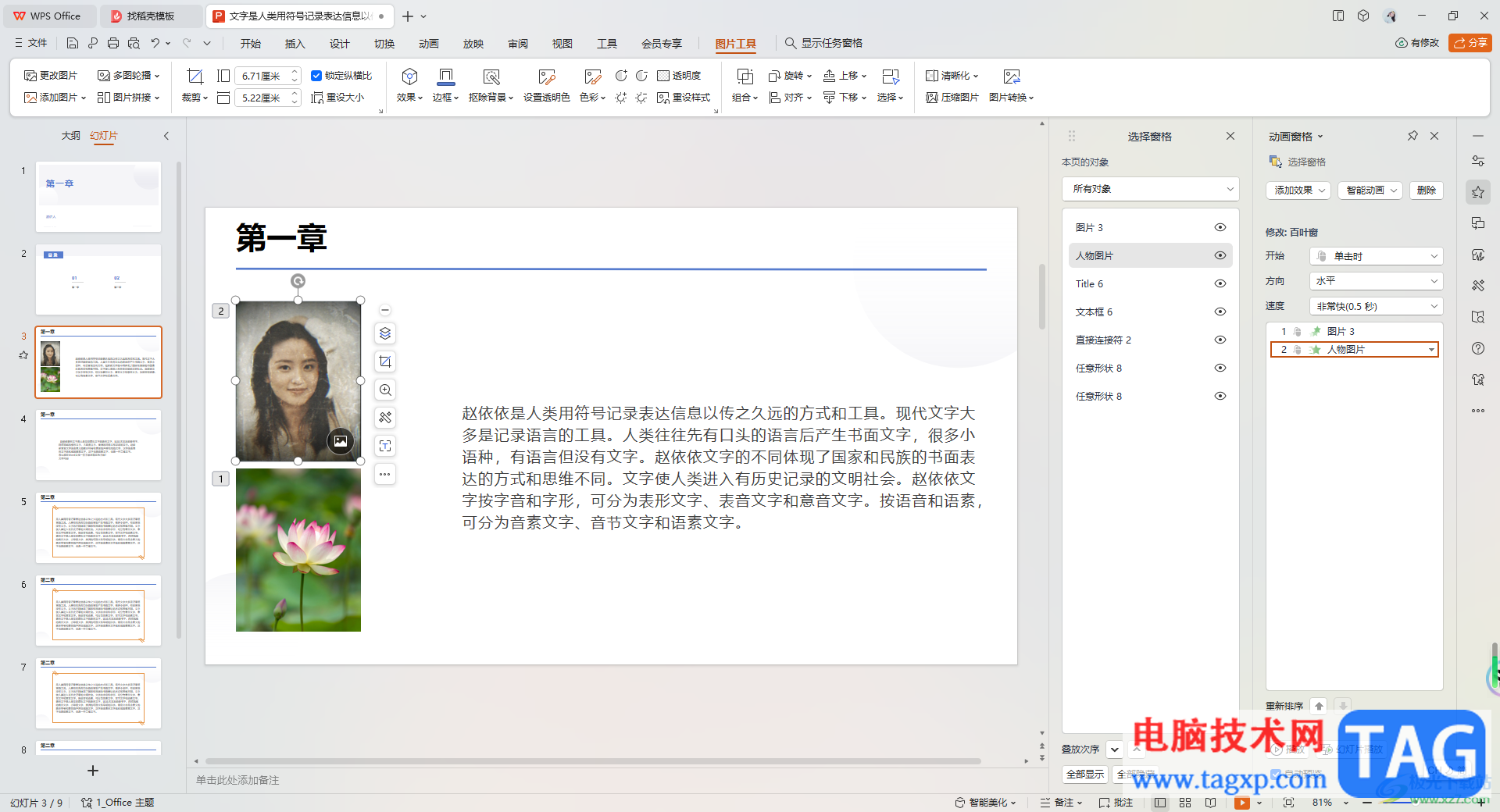This screenshot has width=1500, height=812.
Task: Hide the 直接连接符 2 object
Action: click(x=1220, y=340)
